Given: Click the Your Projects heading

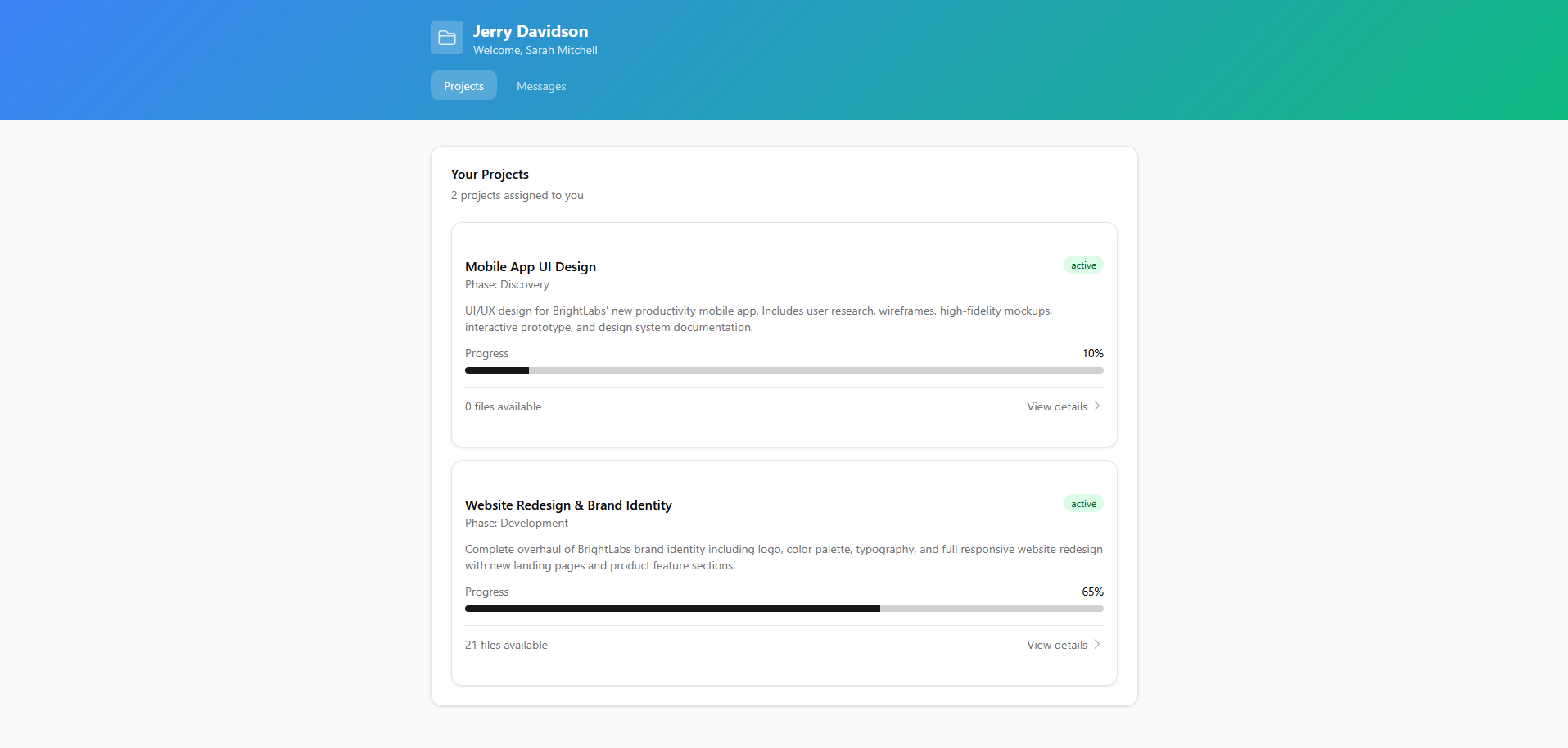Looking at the screenshot, I should [x=490, y=174].
